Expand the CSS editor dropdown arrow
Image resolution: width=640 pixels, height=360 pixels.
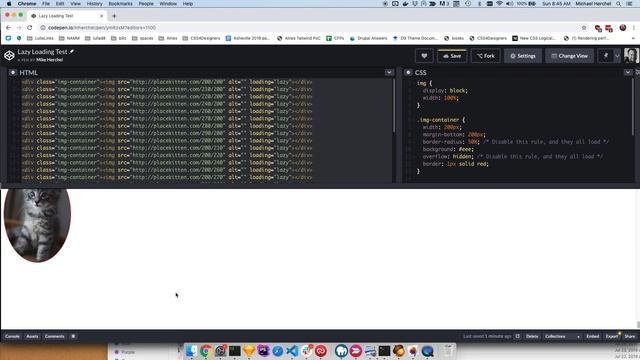click(x=628, y=72)
